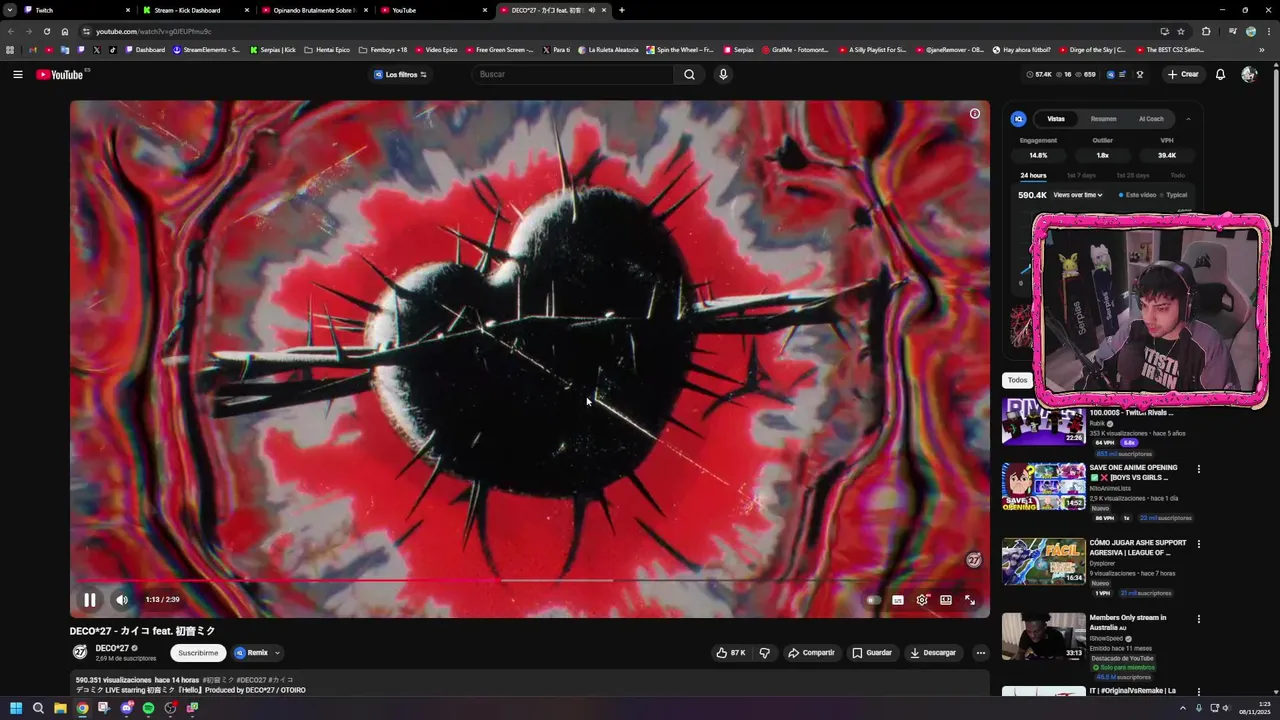Switch player to theater mode
Image resolution: width=1280 pixels, height=720 pixels.
(946, 600)
